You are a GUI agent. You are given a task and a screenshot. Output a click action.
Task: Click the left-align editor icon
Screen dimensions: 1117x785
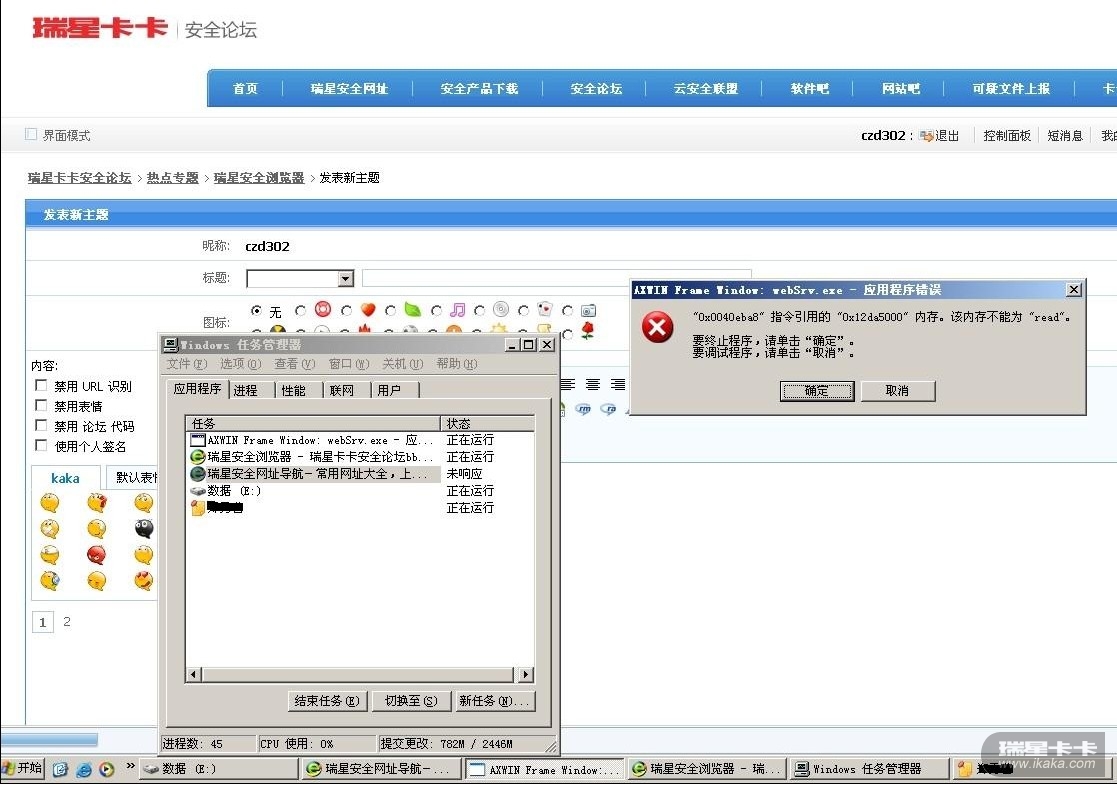tap(568, 385)
